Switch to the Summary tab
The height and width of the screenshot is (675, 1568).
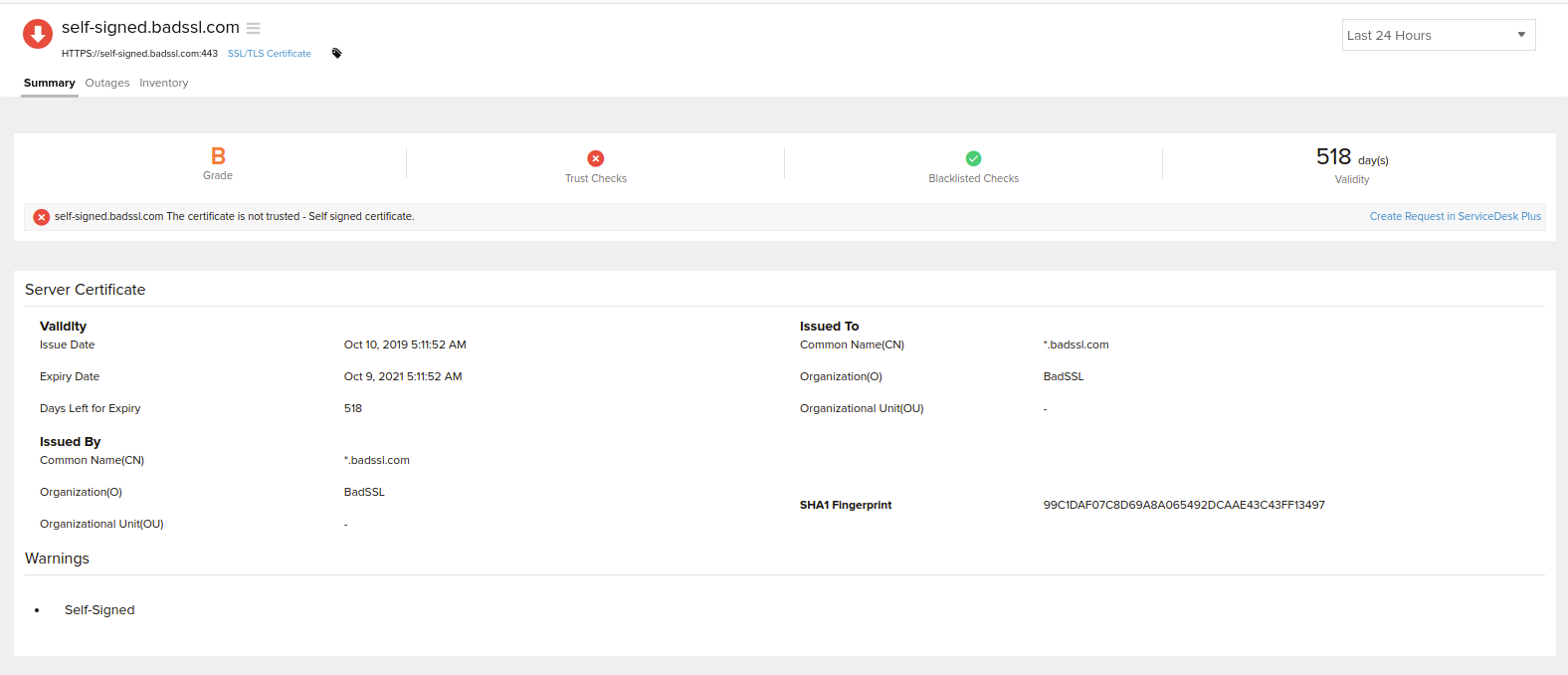point(49,83)
